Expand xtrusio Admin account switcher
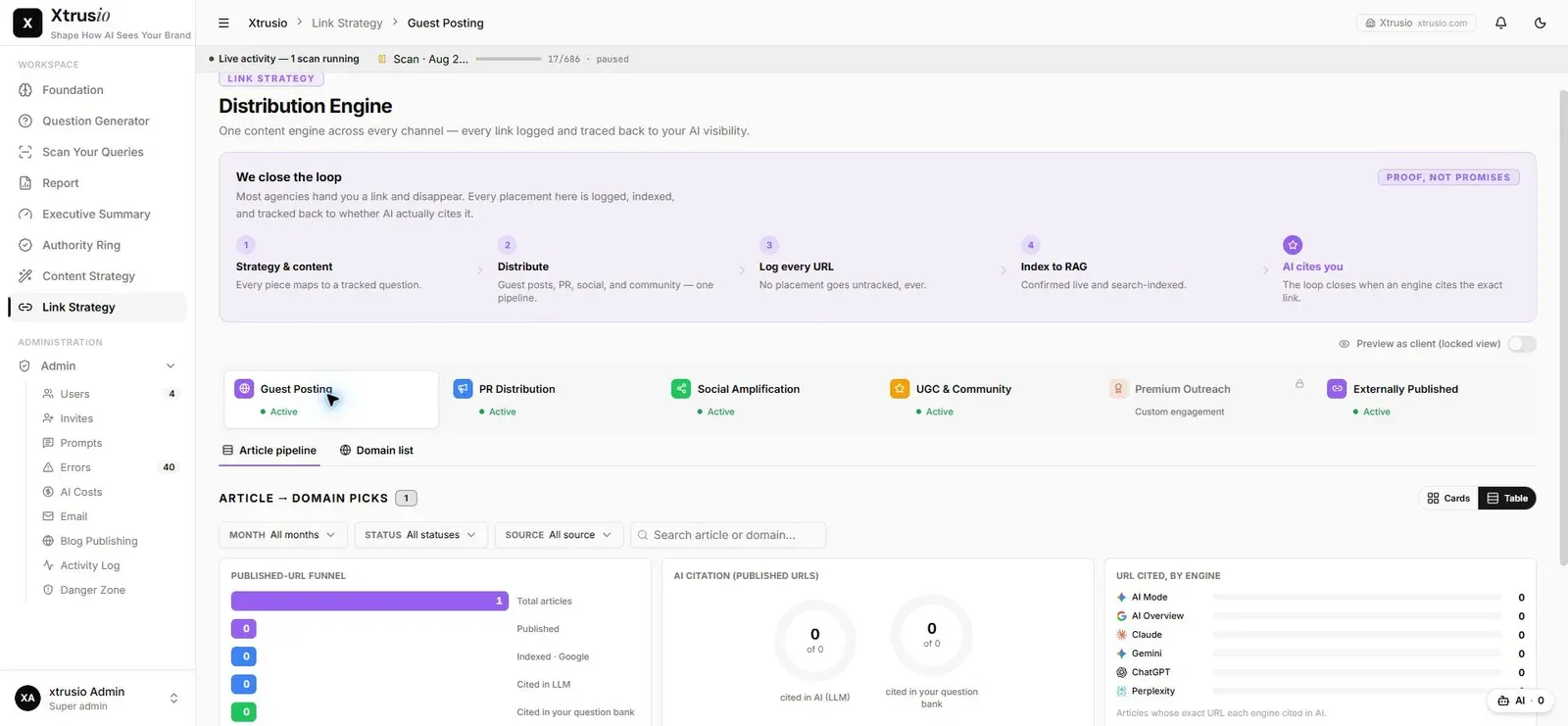This screenshot has width=1568, height=726. 97,699
